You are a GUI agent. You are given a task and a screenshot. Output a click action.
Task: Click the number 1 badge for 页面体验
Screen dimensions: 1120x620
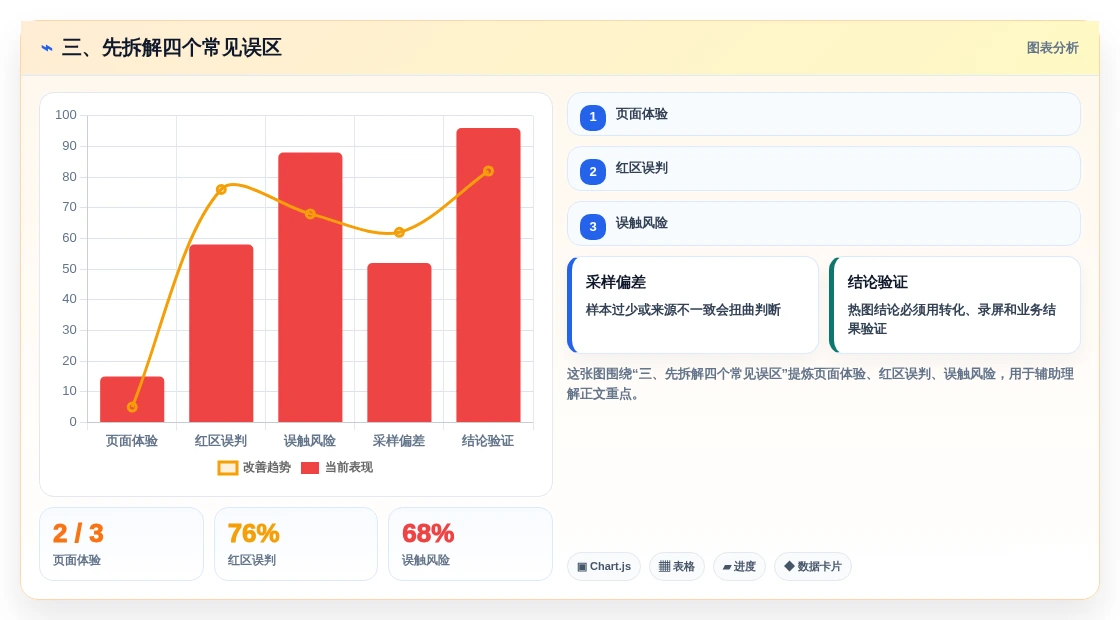tap(593, 117)
